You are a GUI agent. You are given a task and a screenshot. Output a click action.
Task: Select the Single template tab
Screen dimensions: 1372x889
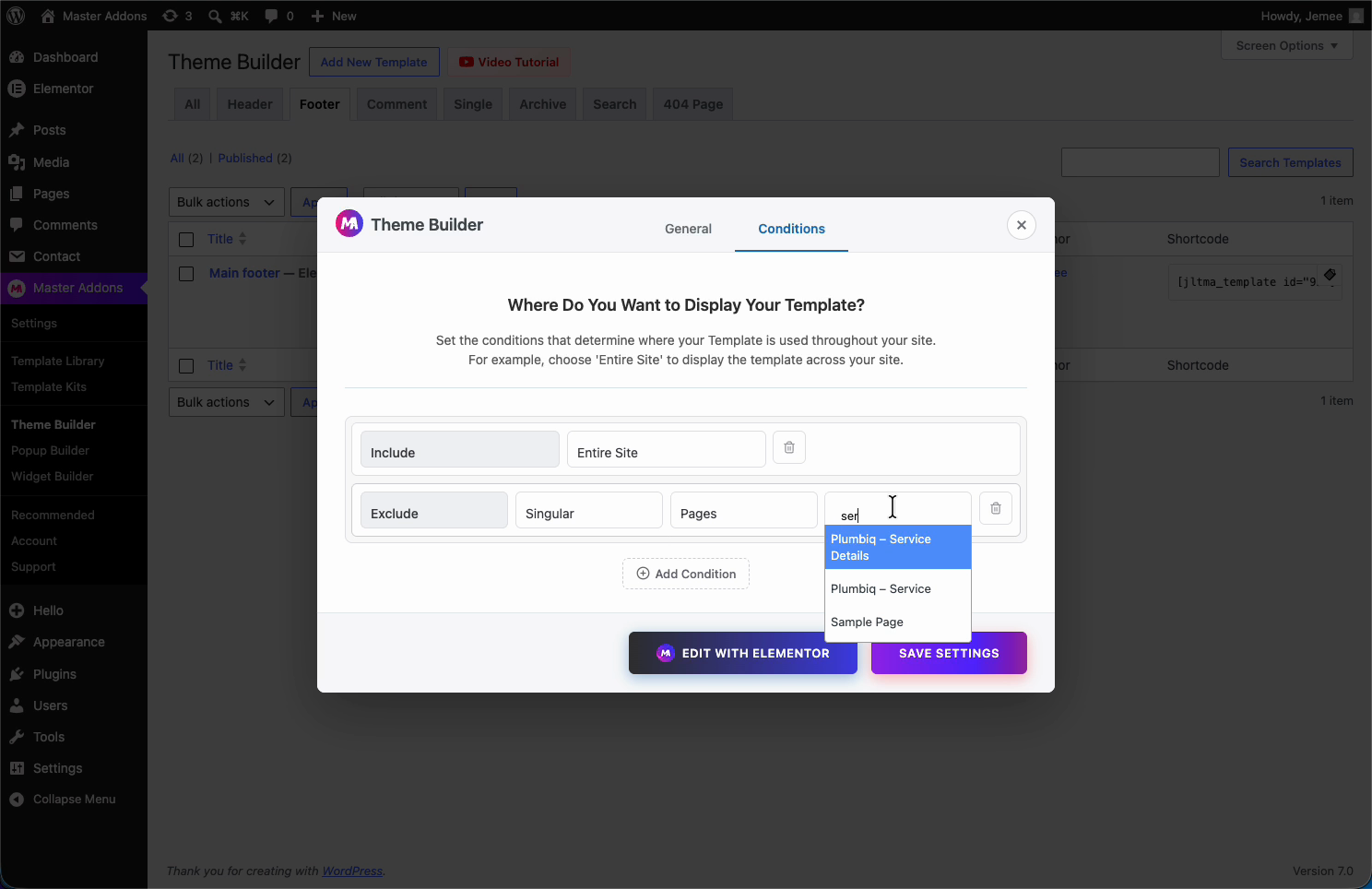click(473, 104)
